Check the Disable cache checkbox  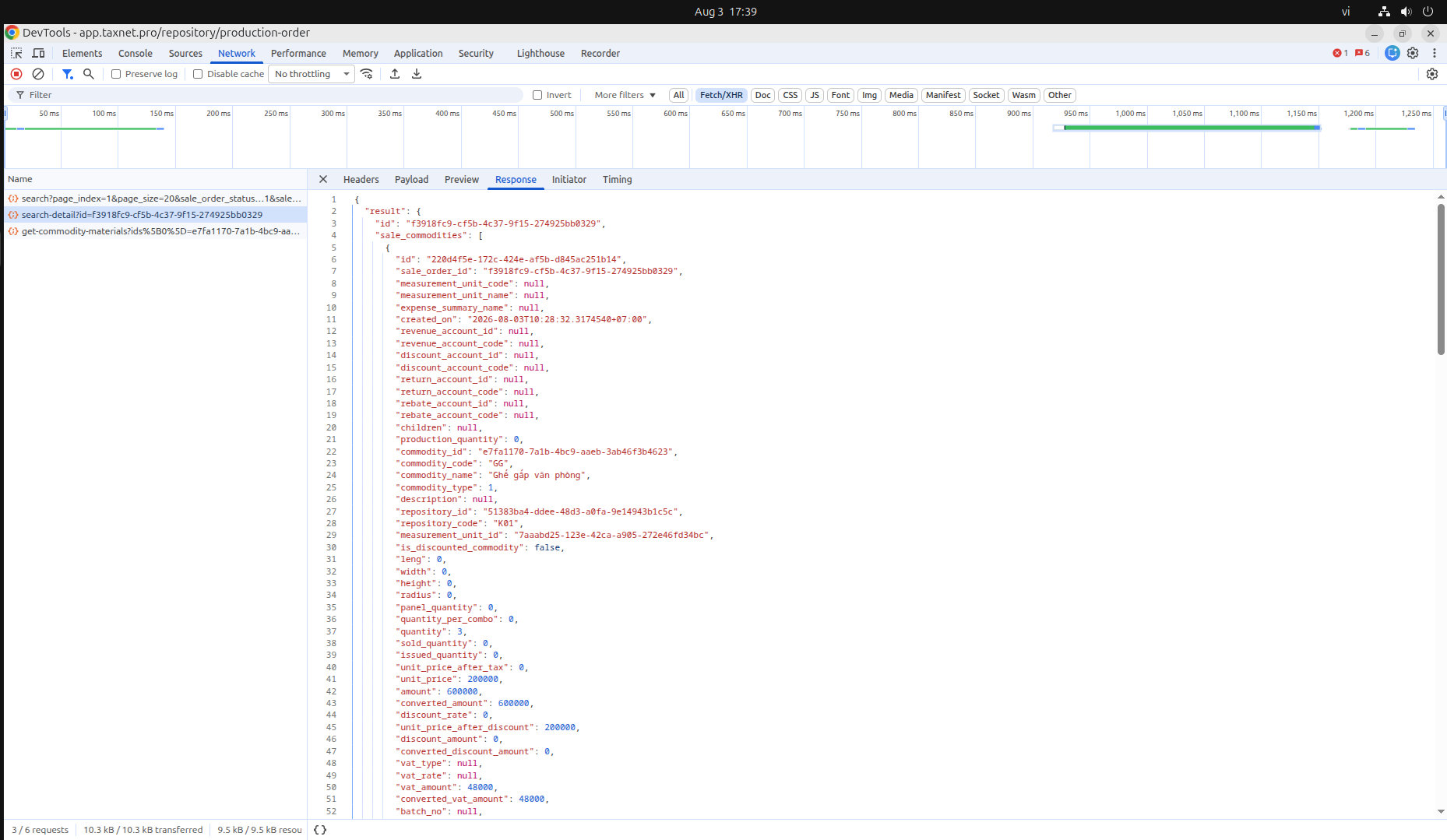[x=198, y=74]
